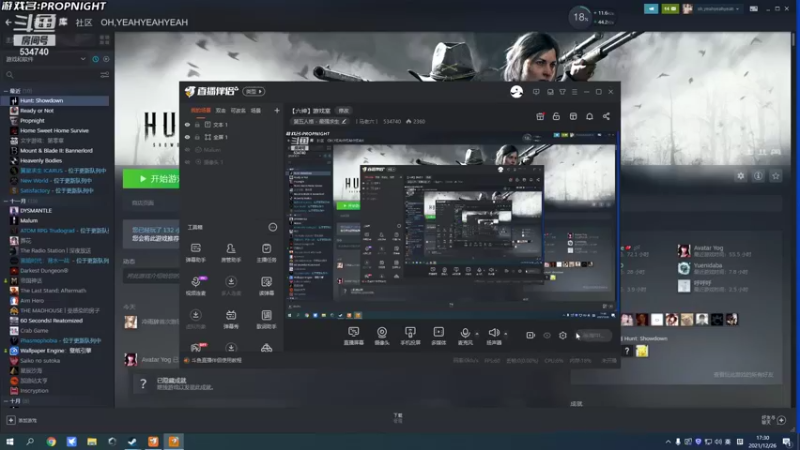Add a new scene with the plus button
800x450 pixels.
click(277, 110)
